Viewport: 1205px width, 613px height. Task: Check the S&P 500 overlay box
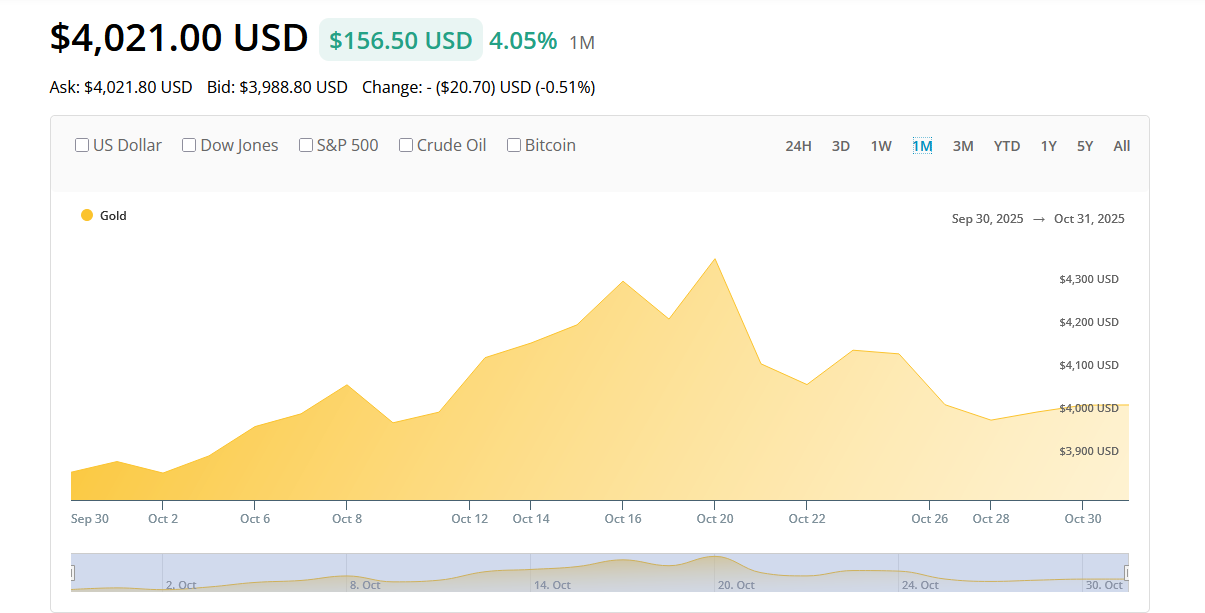pyautogui.click(x=306, y=145)
